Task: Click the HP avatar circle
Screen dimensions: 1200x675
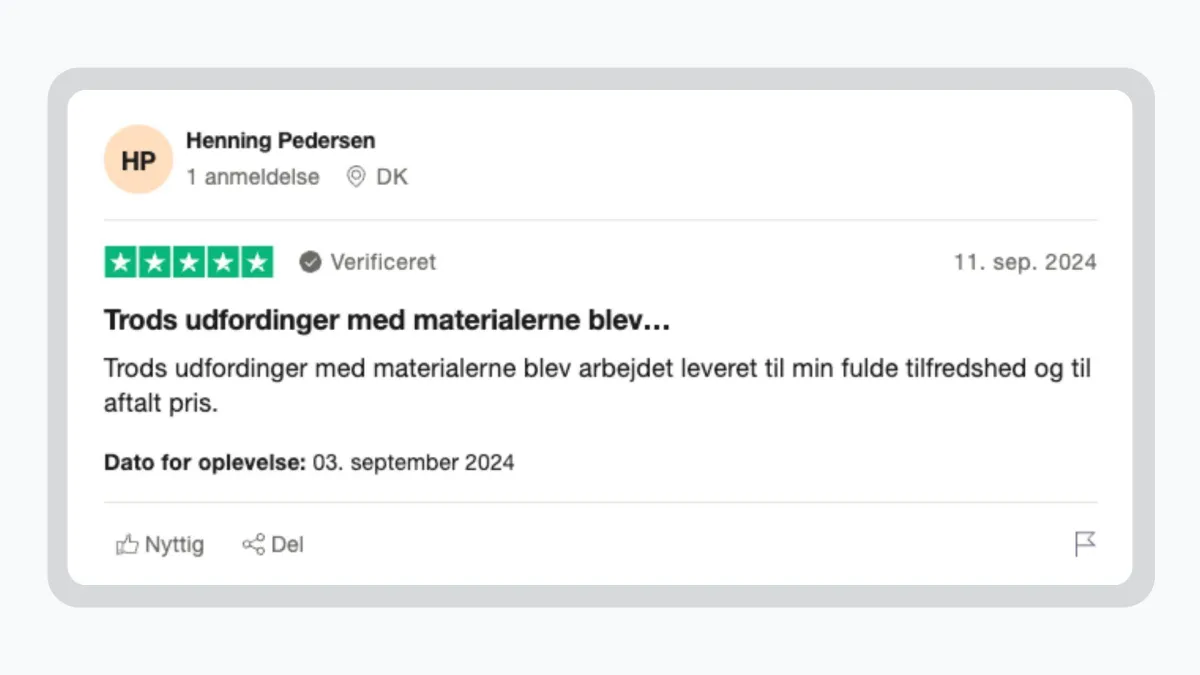Action: point(138,159)
